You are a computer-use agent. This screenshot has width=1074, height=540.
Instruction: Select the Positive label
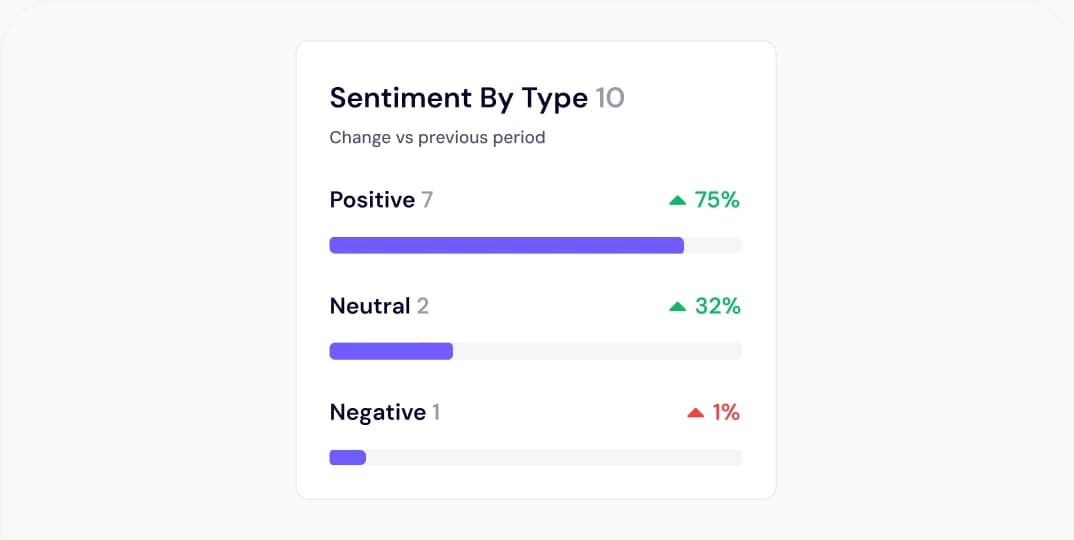[372, 200]
